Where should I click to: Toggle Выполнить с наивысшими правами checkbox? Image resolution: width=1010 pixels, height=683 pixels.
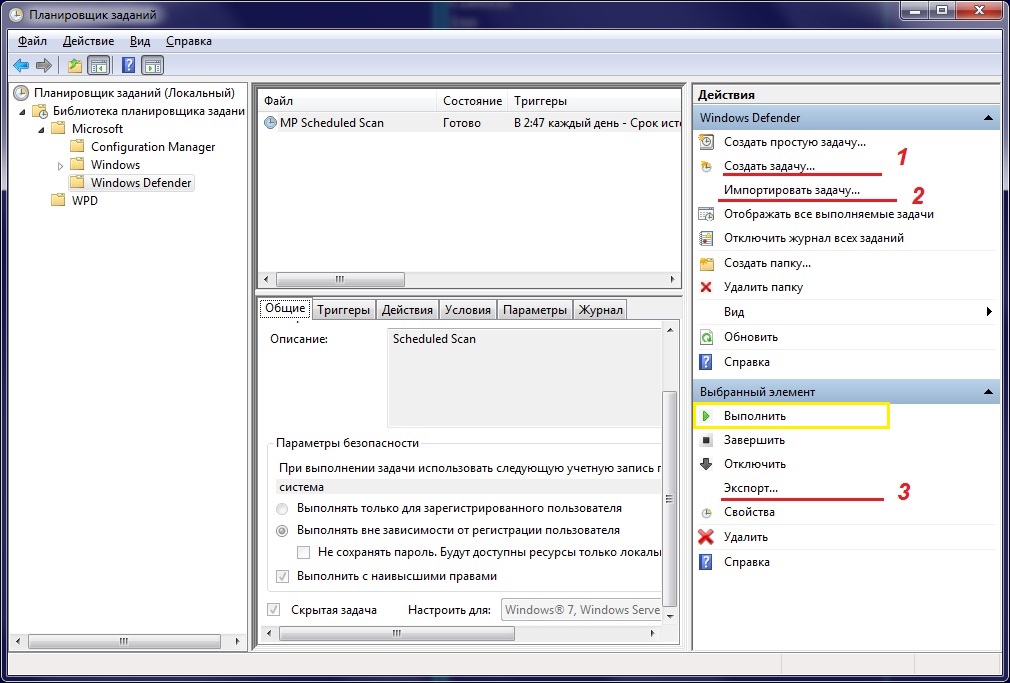click(x=282, y=576)
